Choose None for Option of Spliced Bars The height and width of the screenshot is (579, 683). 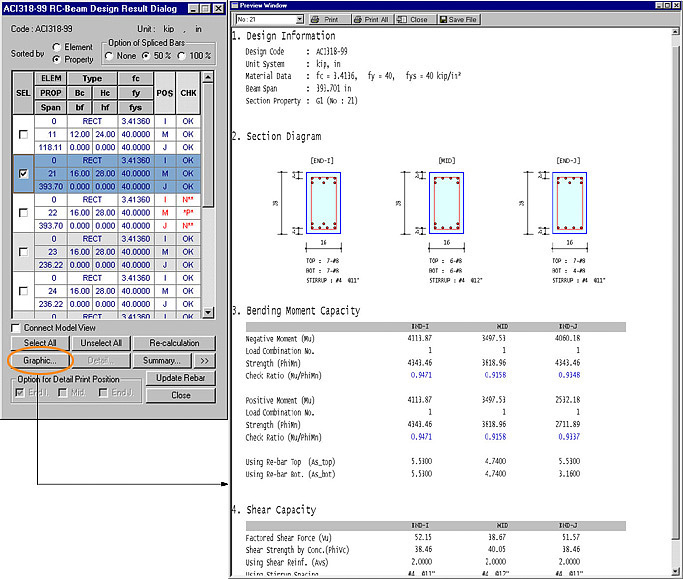point(109,56)
